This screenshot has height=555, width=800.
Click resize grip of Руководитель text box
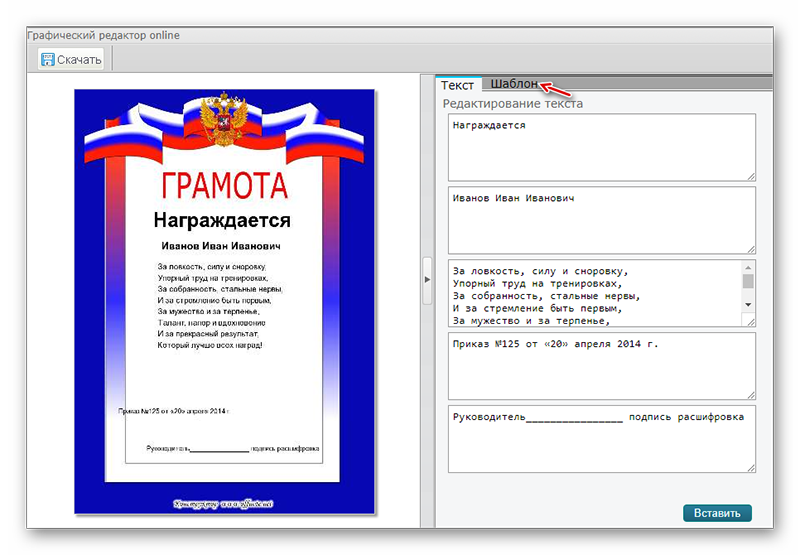coord(750,466)
